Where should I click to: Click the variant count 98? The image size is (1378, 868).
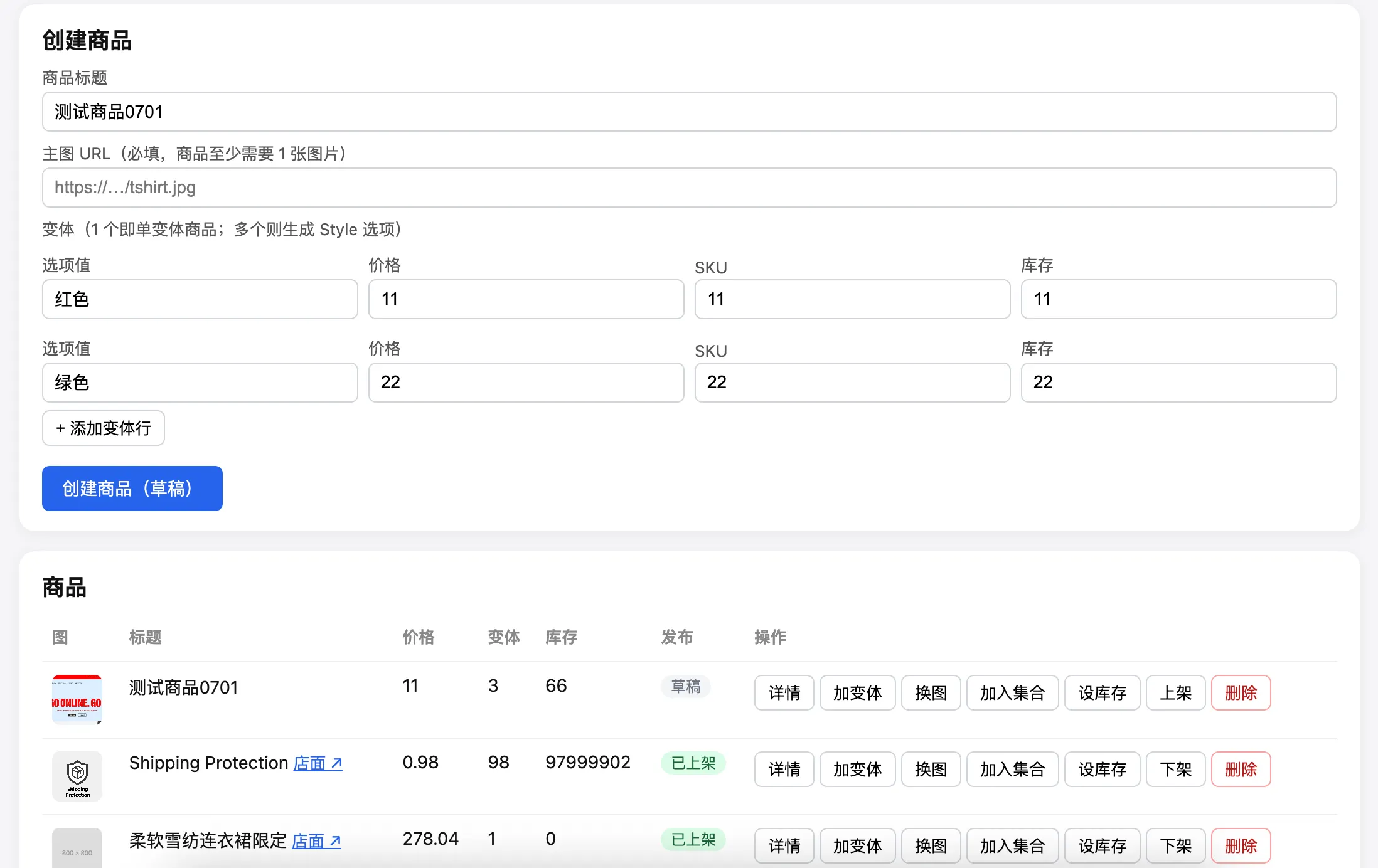coord(499,762)
